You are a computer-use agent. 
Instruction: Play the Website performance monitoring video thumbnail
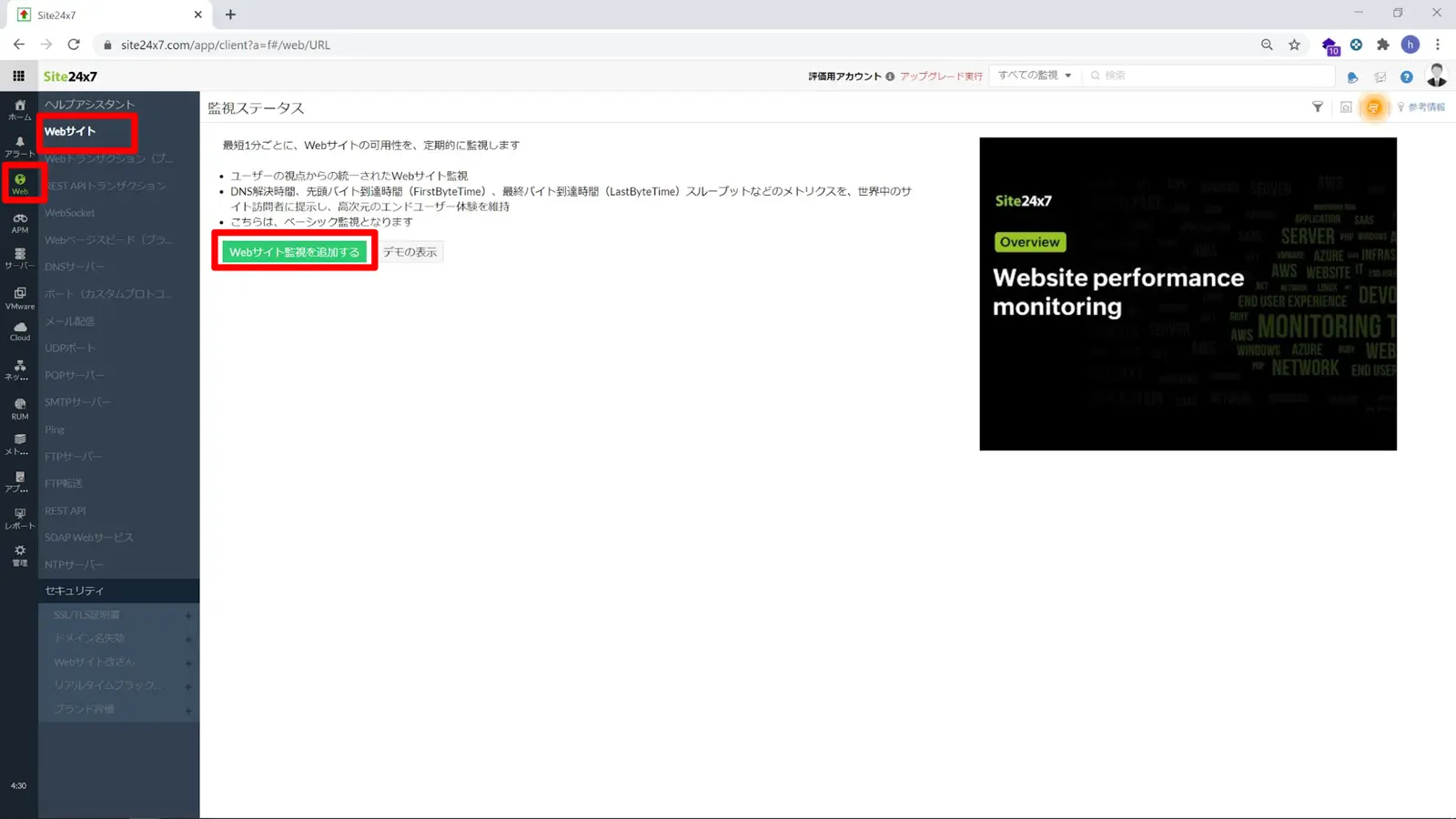point(1188,294)
